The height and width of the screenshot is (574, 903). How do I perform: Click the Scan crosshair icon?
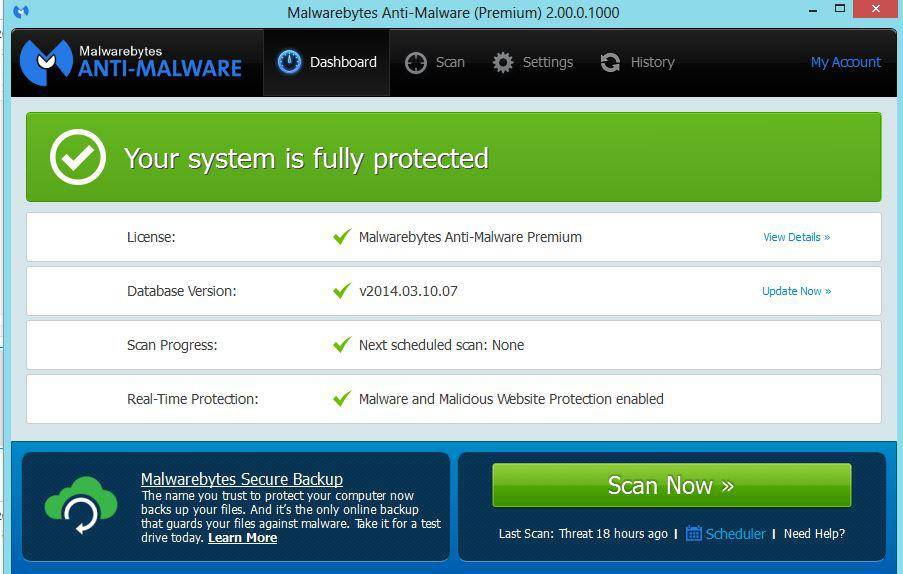pos(416,63)
